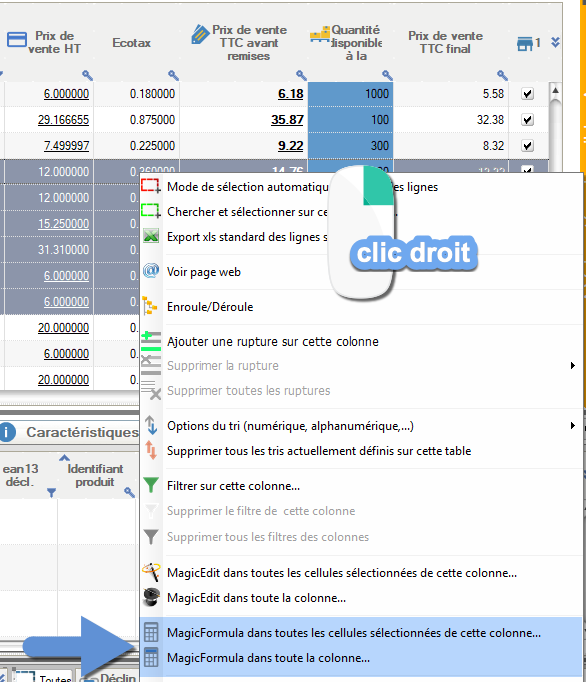The image size is (586, 682).
Task: Click the Caractéristiques panel title
Action: (82, 432)
